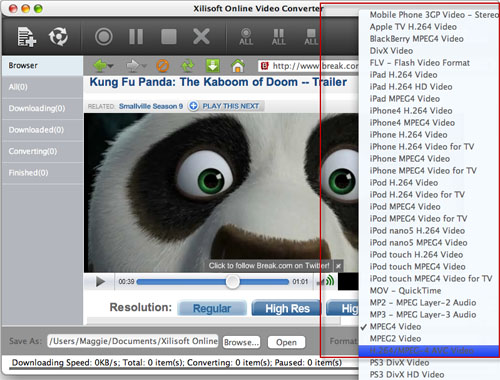The width and height of the screenshot is (500, 380).
Task: Stop the selected task
Action: (169, 36)
